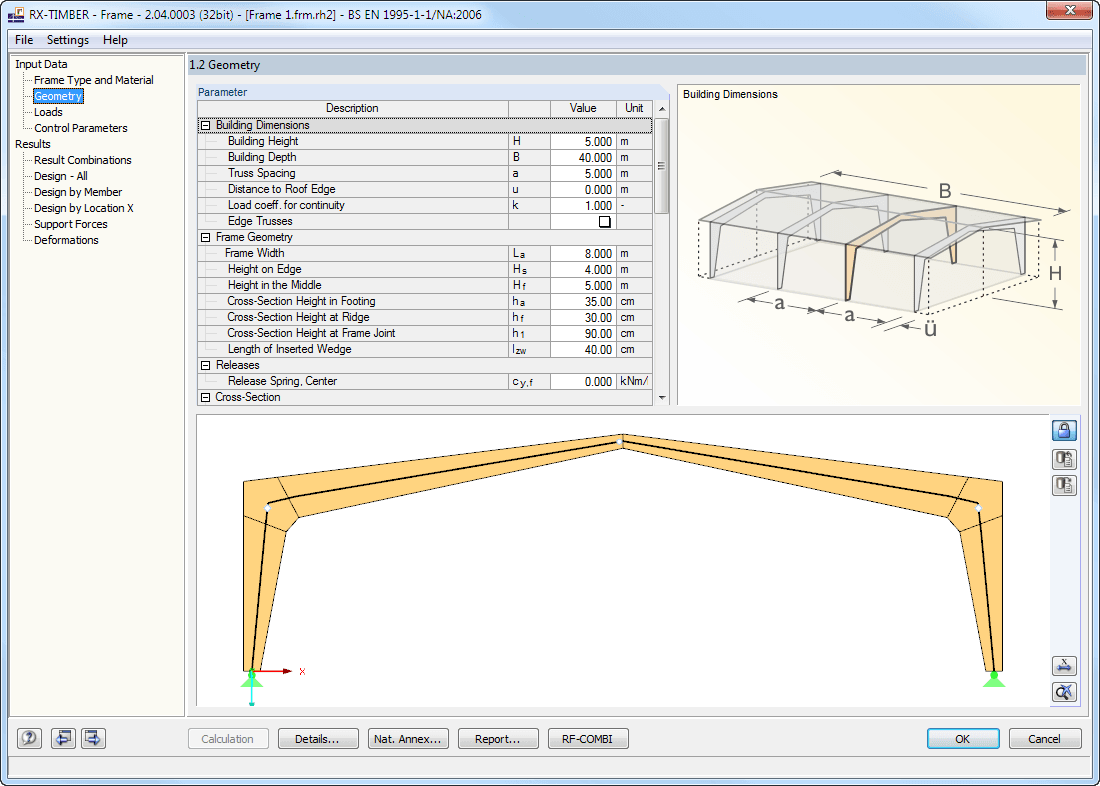Image resolution: width=1100 pixels, height=786 pixels.
Task: Select Frame Type and Material in tree
Action: [x=93, y=80]
